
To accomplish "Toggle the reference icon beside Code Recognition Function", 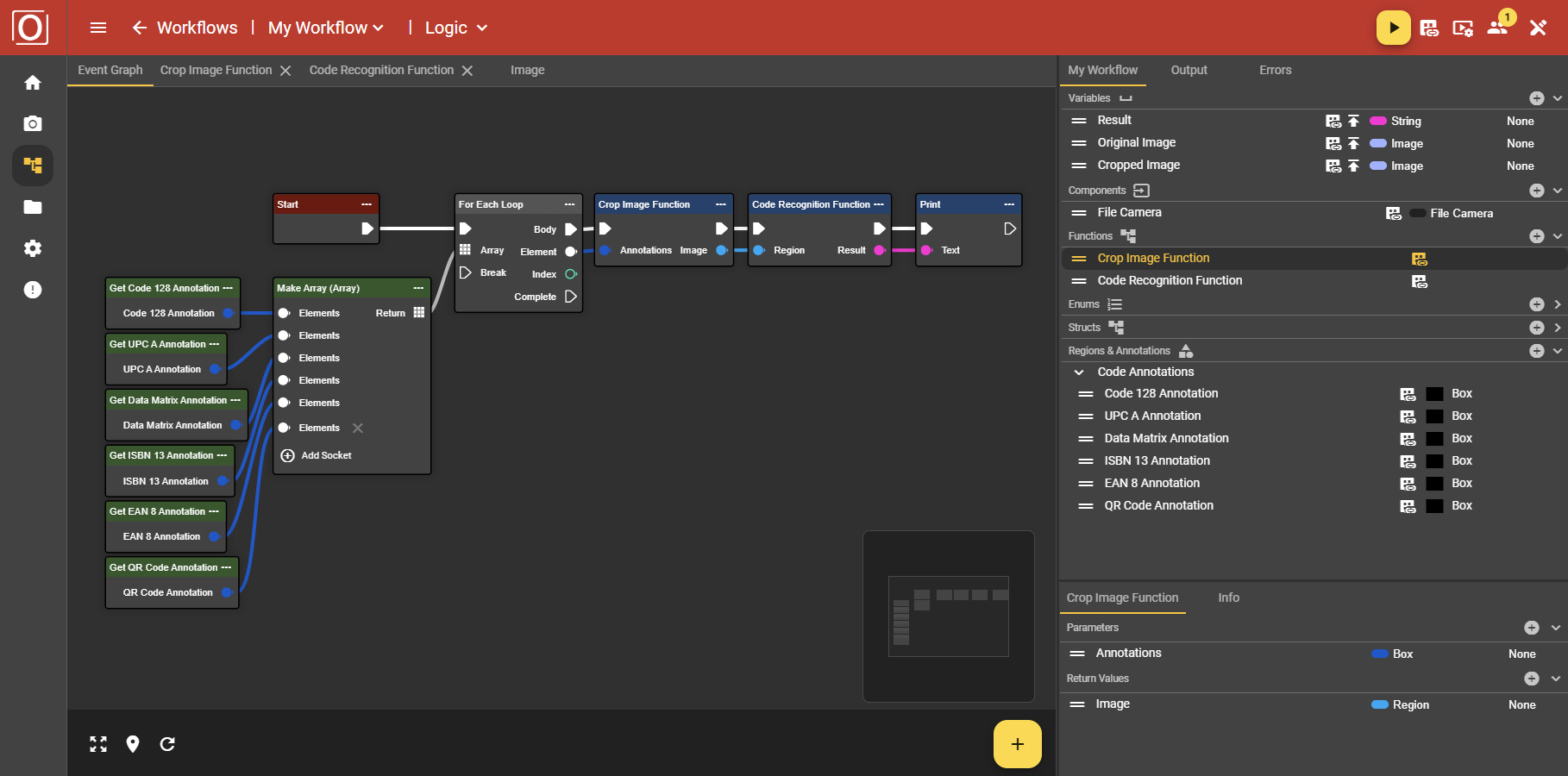I will pos(1420,280).
